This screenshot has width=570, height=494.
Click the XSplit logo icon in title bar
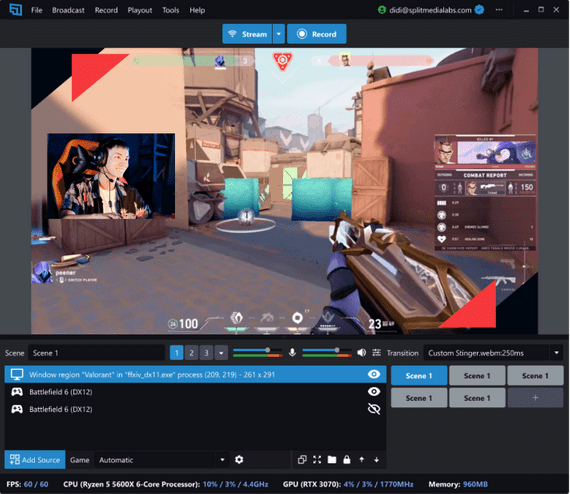15,10
